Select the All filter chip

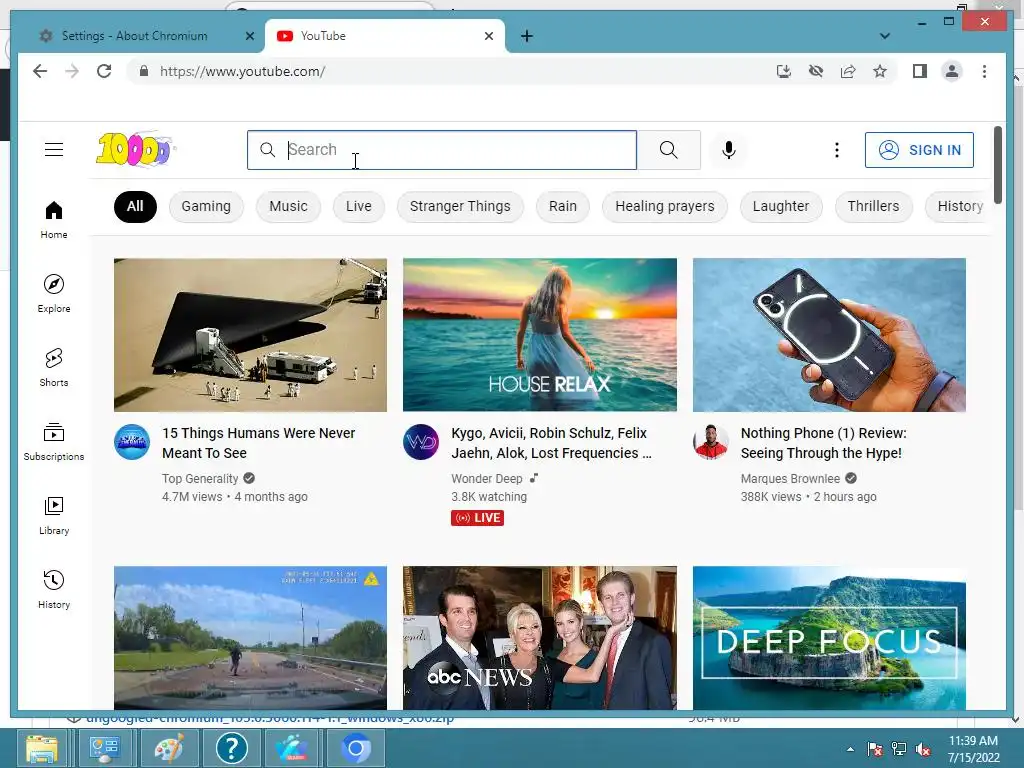pos(135,206)
